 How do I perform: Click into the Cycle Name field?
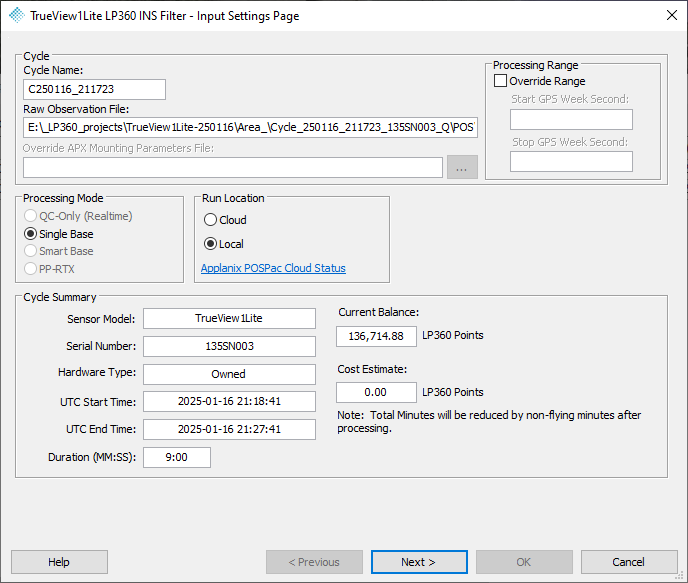tap(94, 89)
